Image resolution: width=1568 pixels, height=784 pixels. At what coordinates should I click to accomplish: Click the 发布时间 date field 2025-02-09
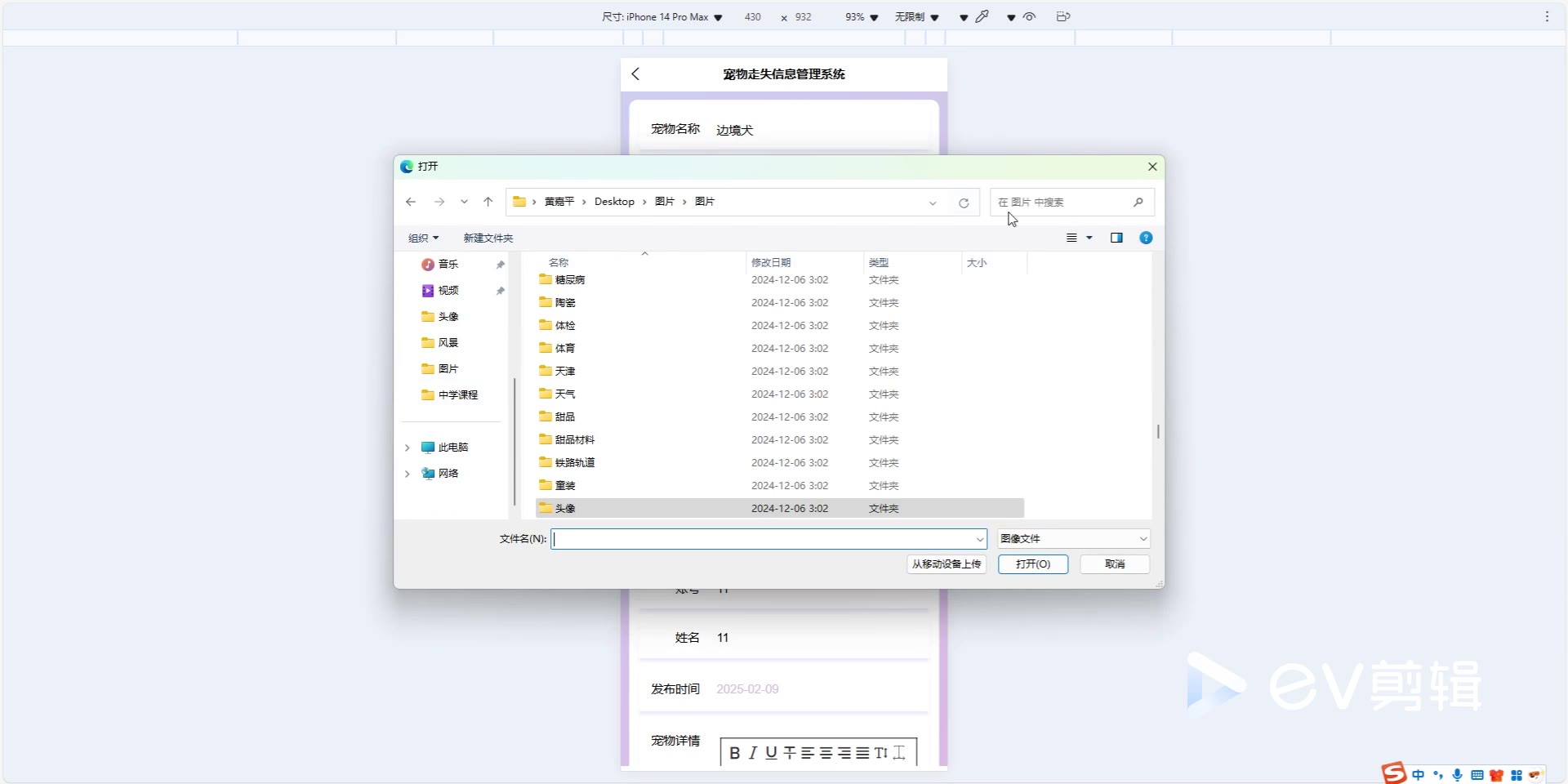pyautogui.click(x=747, y=689)
